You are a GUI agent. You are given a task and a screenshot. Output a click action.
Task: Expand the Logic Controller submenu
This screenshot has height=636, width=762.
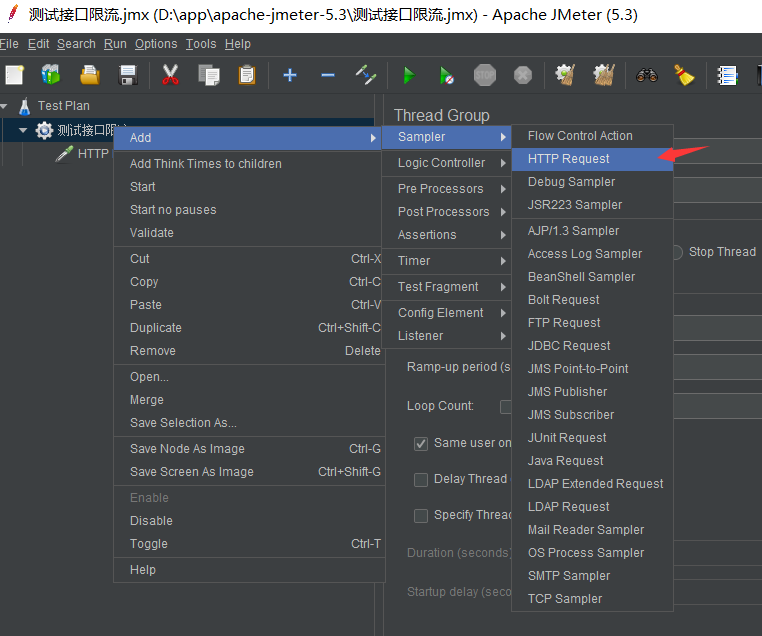click(x=447, y=163)
